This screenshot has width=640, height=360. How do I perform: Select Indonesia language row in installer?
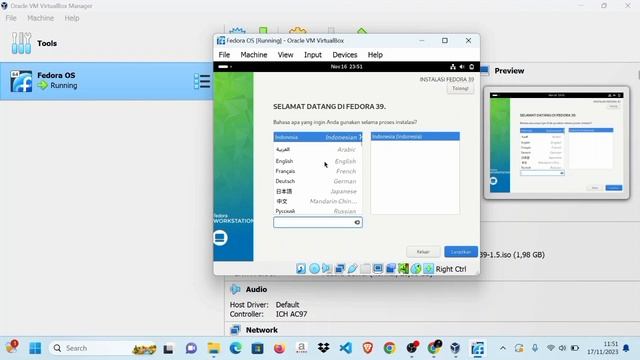coord(318,137)
